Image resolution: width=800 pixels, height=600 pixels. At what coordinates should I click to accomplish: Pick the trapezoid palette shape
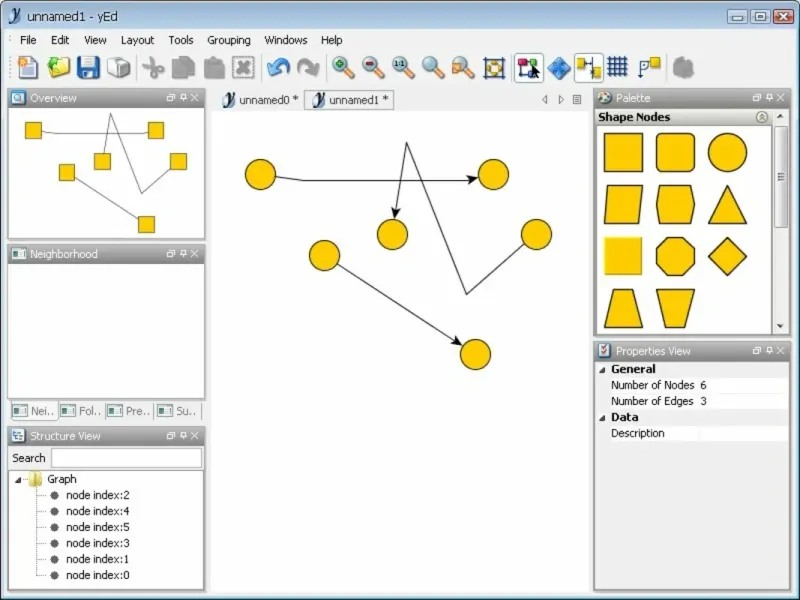pos(623,309)
